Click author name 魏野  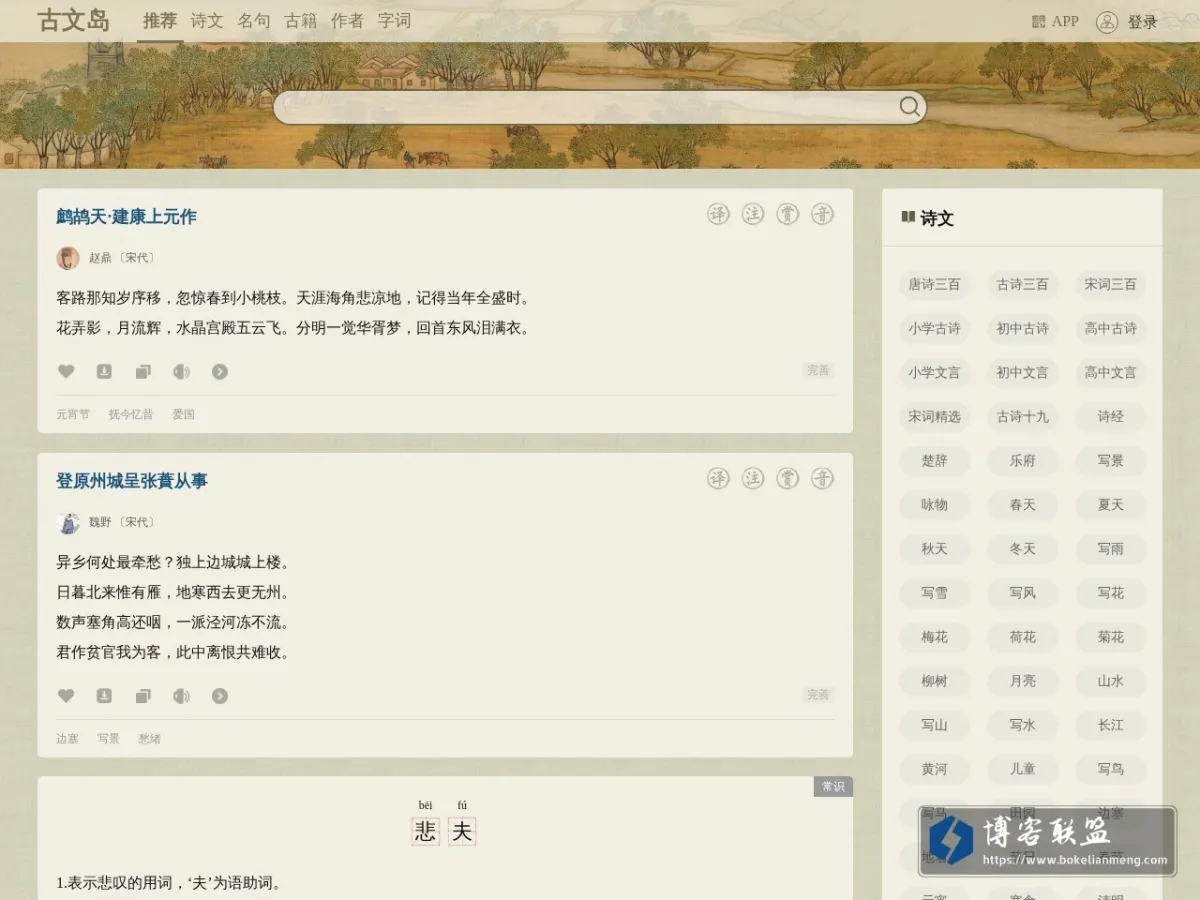[x=100, y=522]
